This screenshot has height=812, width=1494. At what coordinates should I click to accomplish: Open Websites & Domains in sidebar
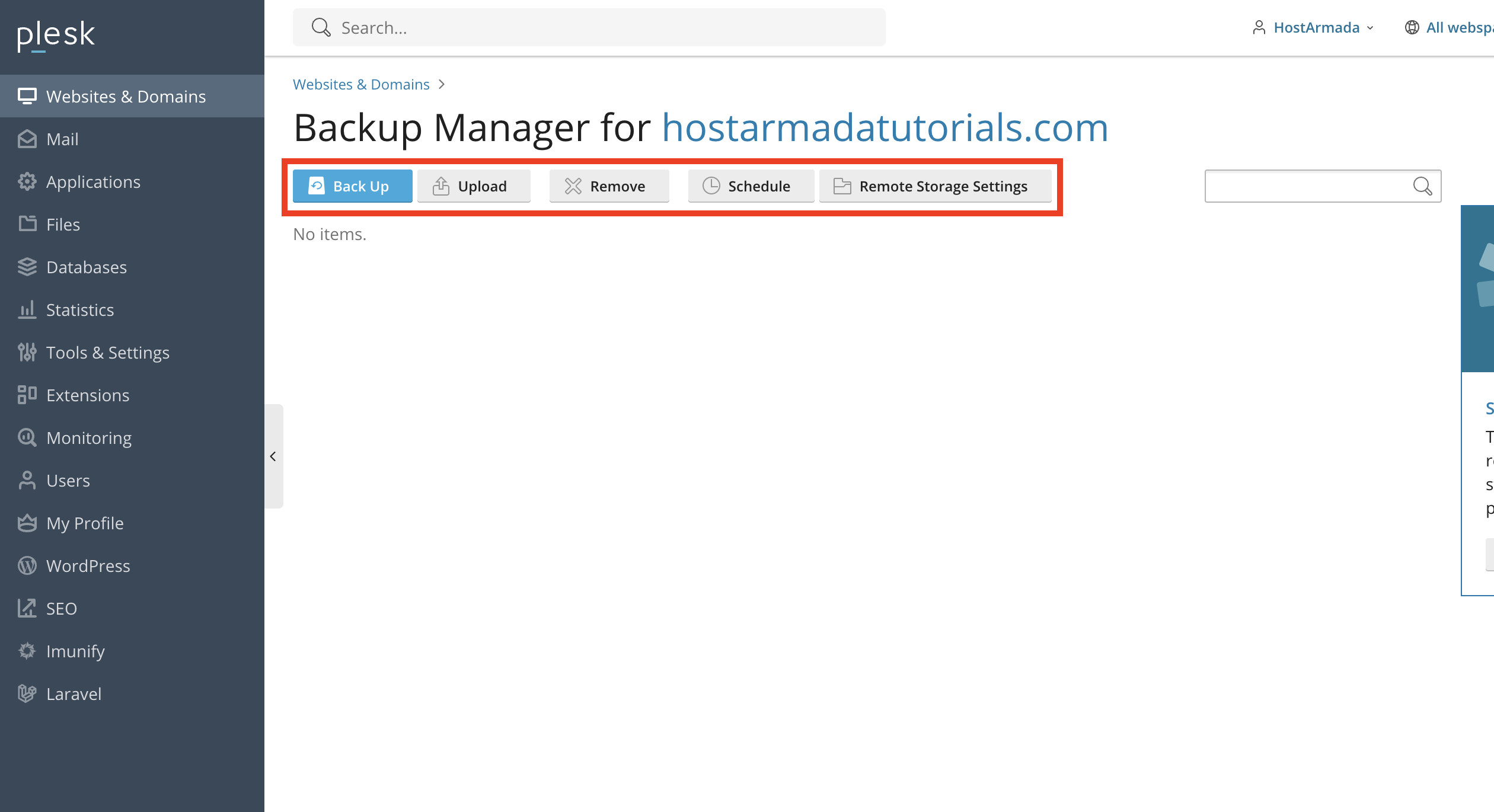point(132,96)
